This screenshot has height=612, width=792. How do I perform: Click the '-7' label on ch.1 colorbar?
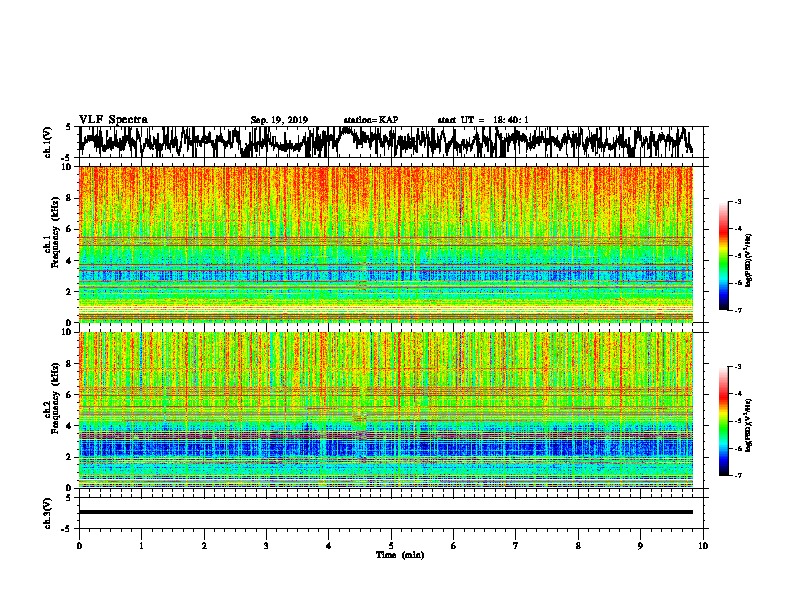pos(737,311)
